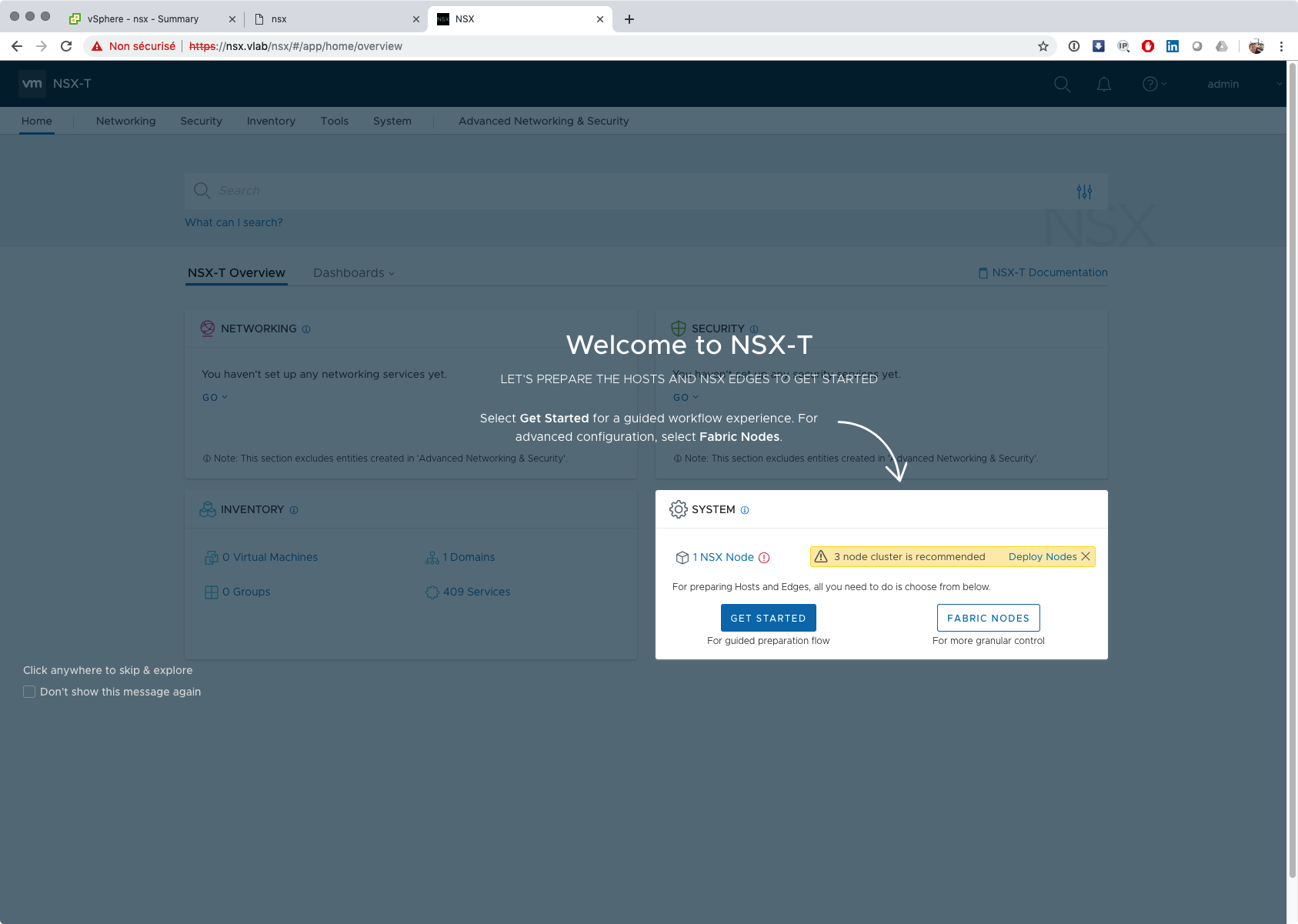
Task: Click the System gear icon
Action: [x=678, y=509]
